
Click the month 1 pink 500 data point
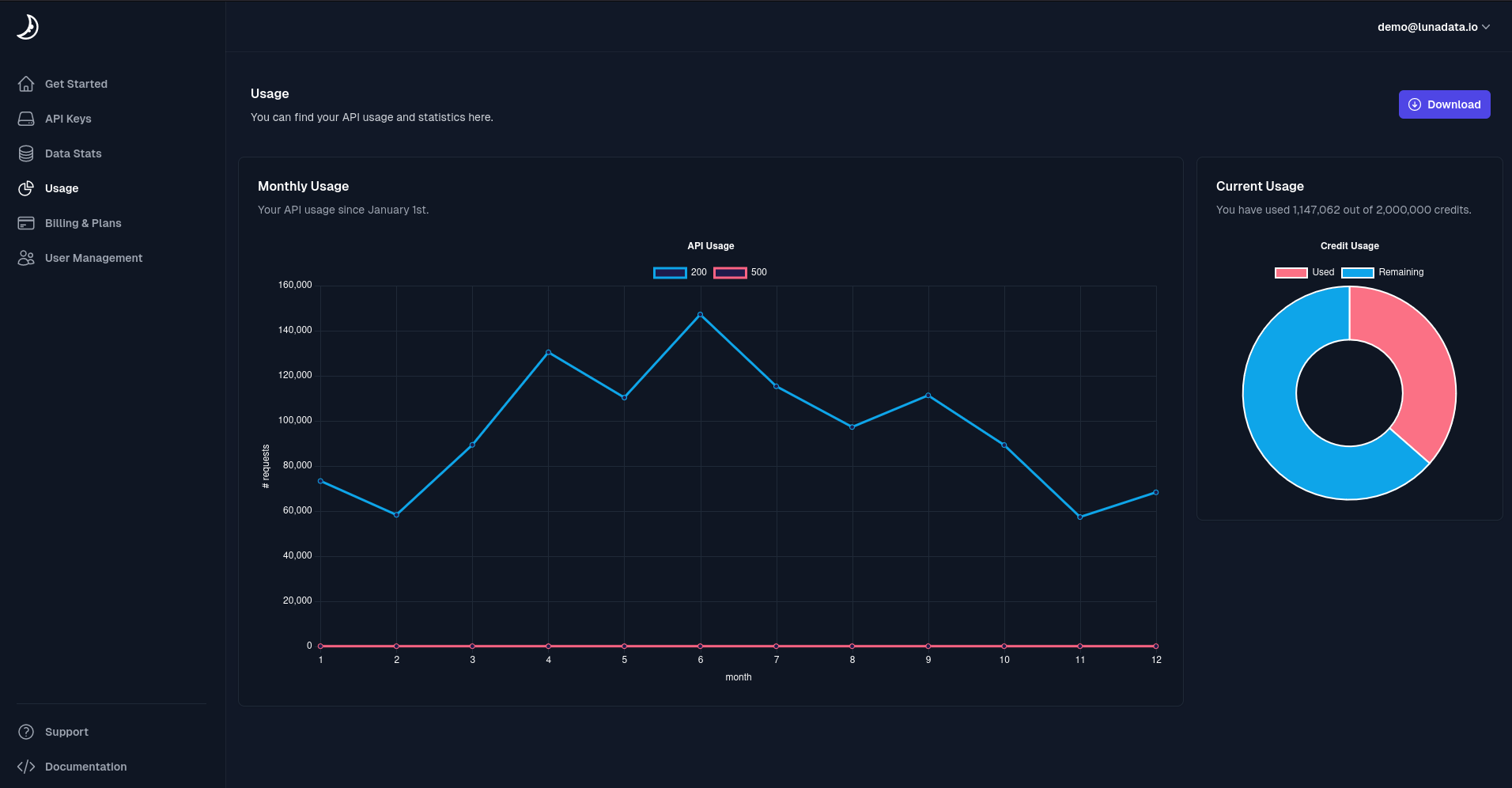coord(320,646)
